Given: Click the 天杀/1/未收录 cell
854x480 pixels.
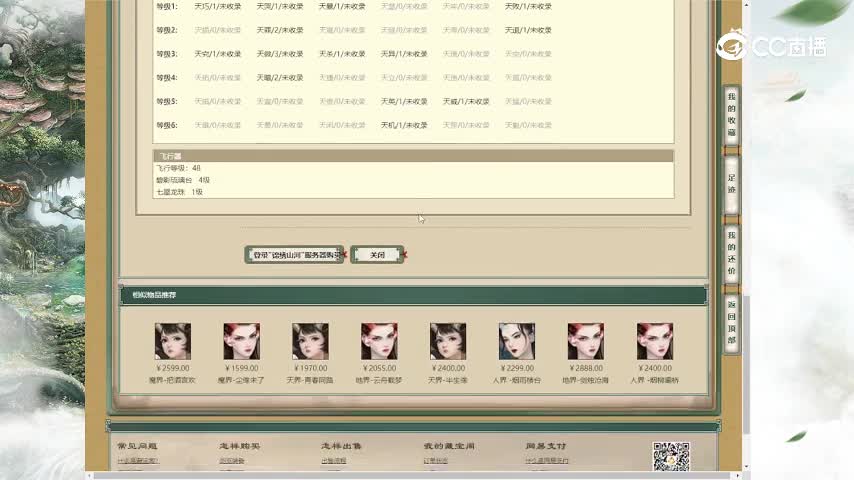Looking at the screenshot, I should (x=342, y=54).
